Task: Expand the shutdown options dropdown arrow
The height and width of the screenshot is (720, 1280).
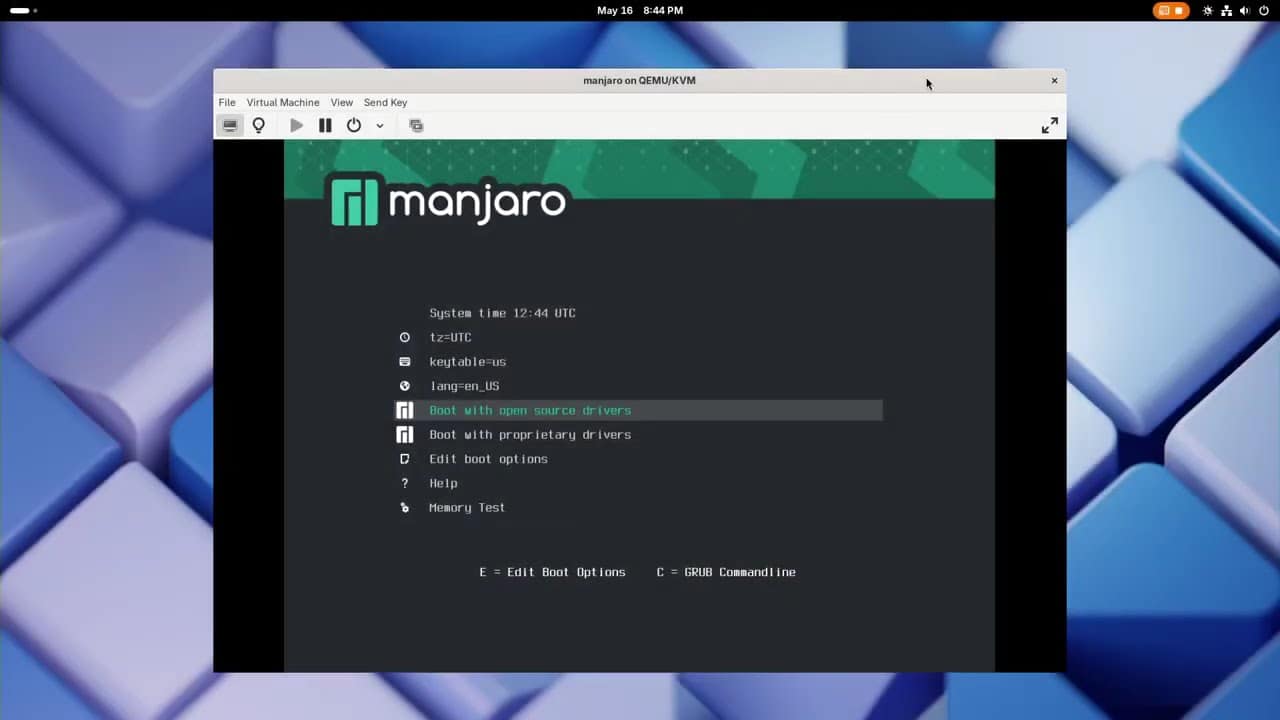Action: 380,126
